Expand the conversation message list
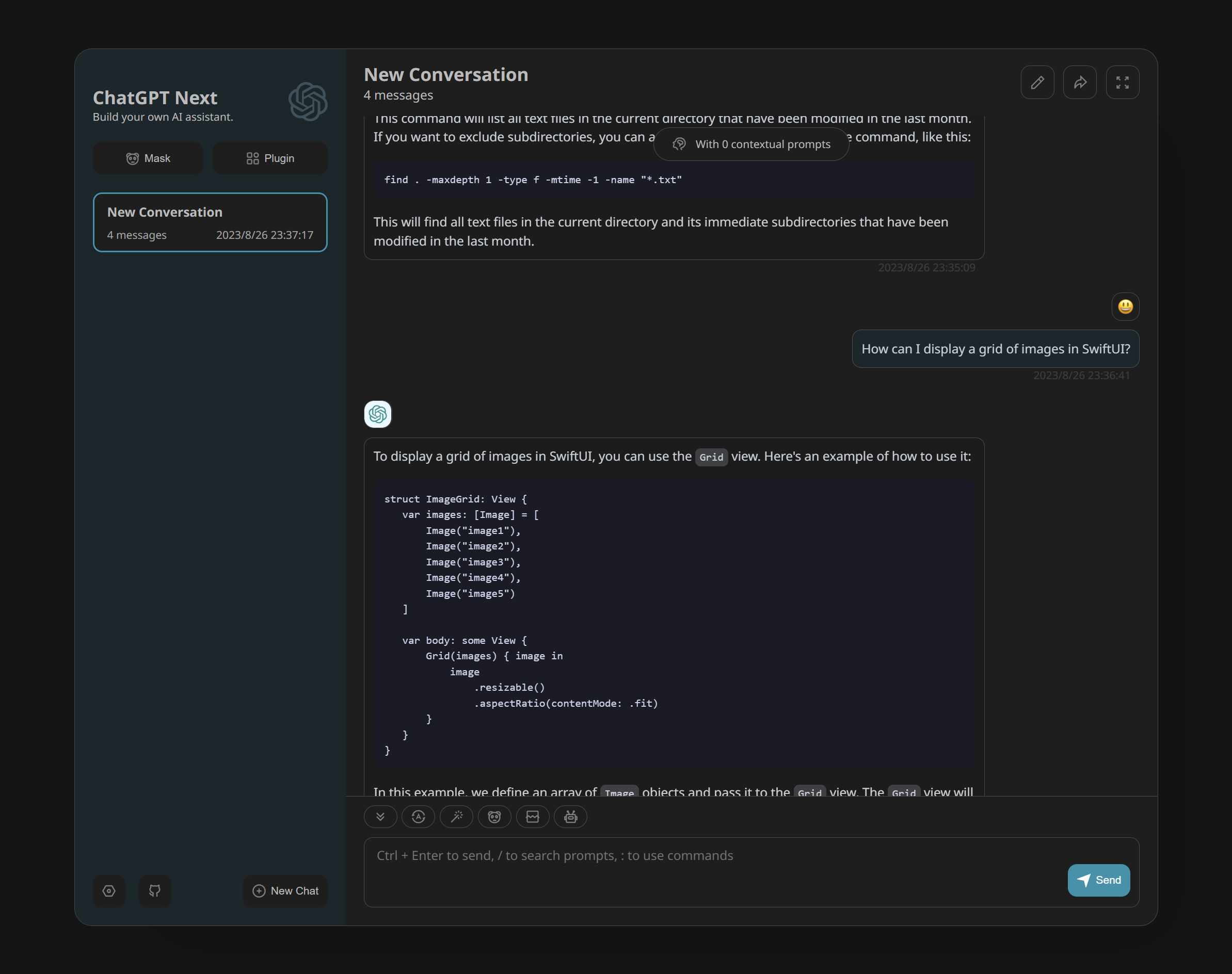The height and width of the screenshot is (974, 1232). (x=1122, y=82)
